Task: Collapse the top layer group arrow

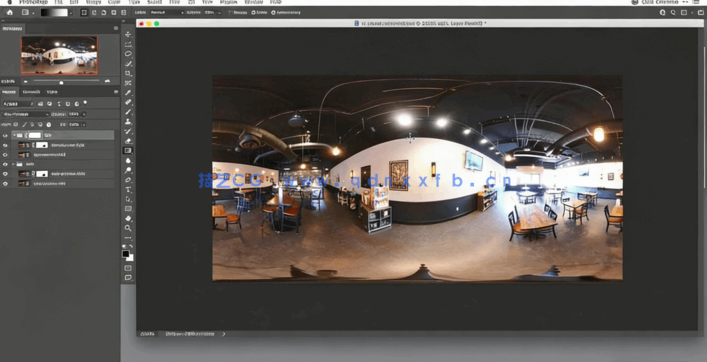Action: pos(14,135)
